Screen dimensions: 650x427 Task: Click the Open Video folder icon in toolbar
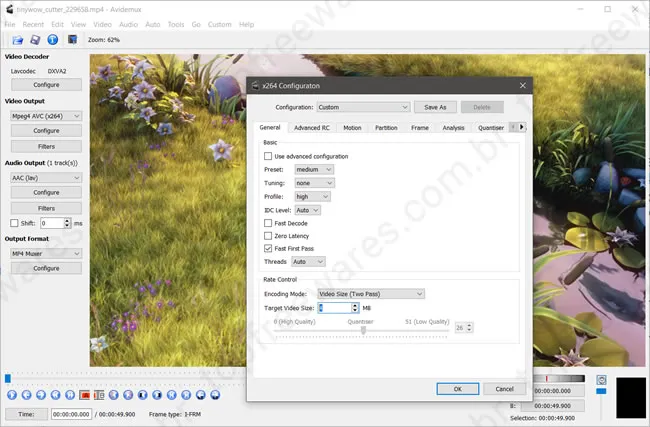[x=17, y=40]
